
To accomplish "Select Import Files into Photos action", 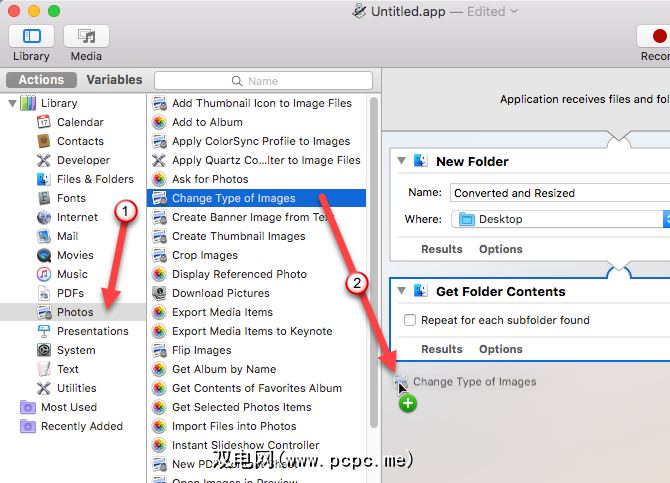I will point(256,426).
